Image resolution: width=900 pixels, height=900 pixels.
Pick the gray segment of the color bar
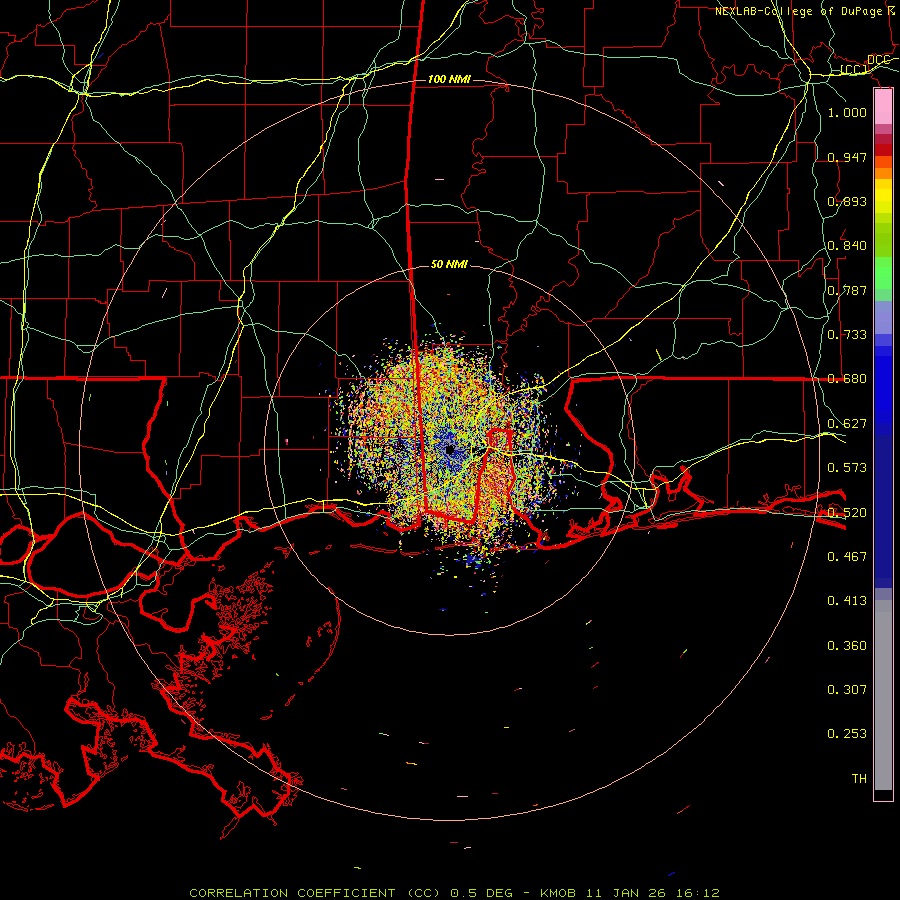click(883, 695)
